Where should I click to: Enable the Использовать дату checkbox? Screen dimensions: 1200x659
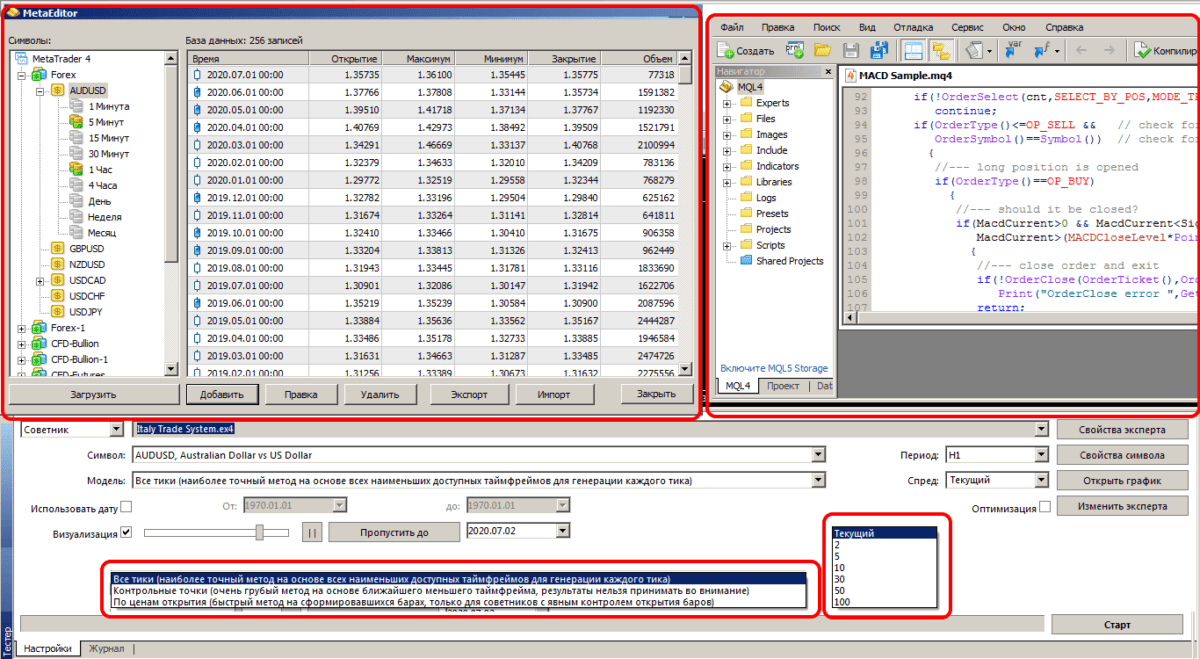[126, 507]
